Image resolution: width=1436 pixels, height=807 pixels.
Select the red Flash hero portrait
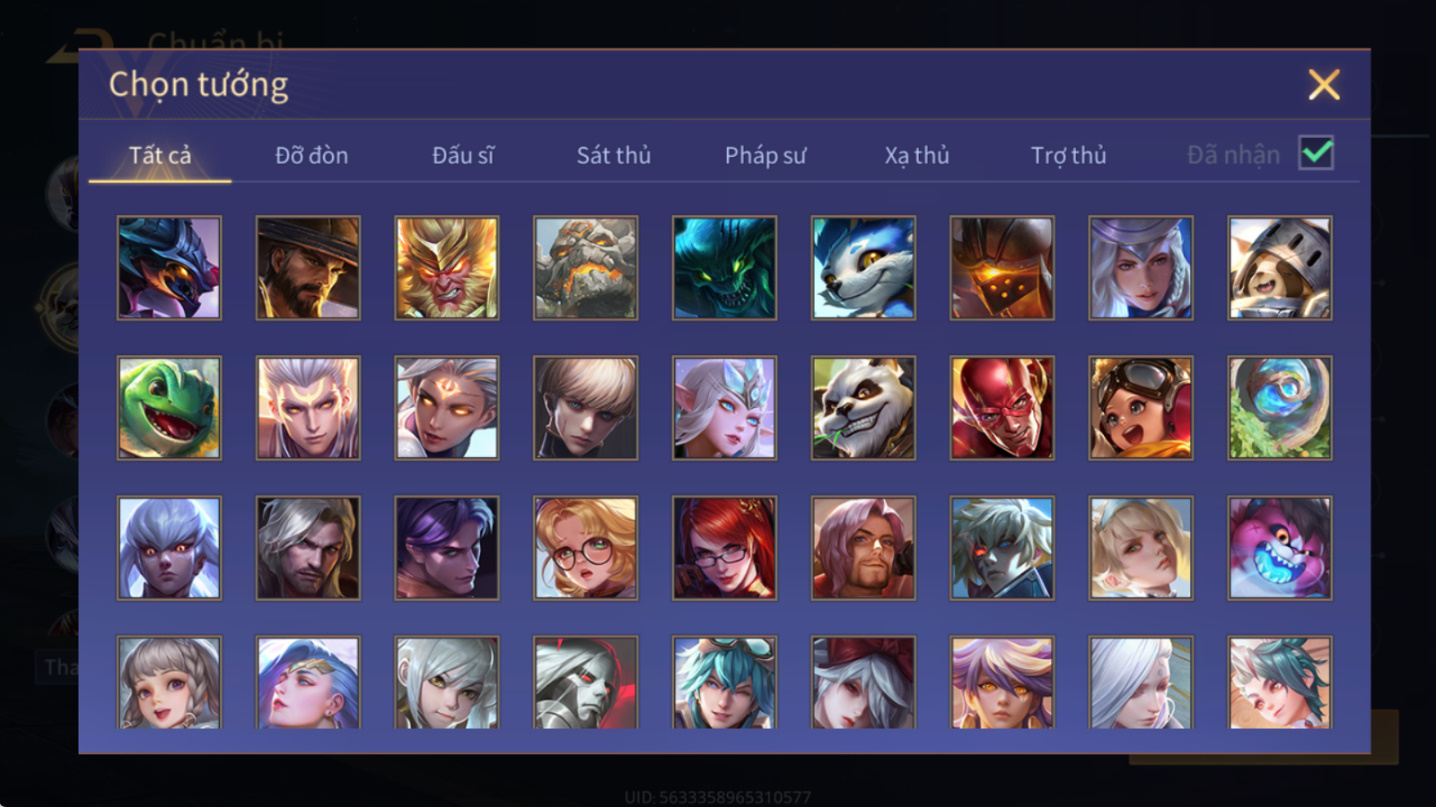1002,408
